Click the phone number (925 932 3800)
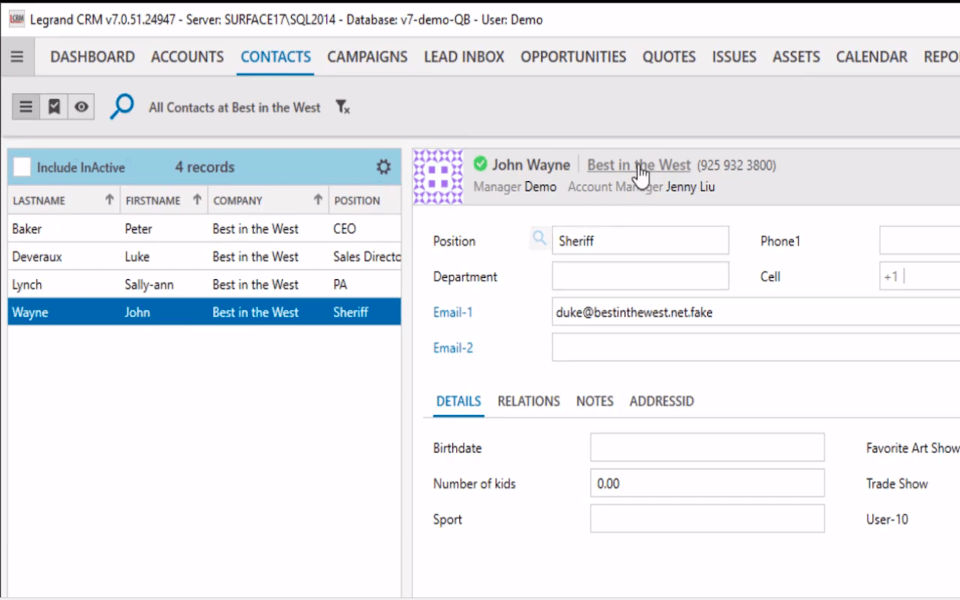Viewport: 960px width, 600px height. [x=737, y=165]
